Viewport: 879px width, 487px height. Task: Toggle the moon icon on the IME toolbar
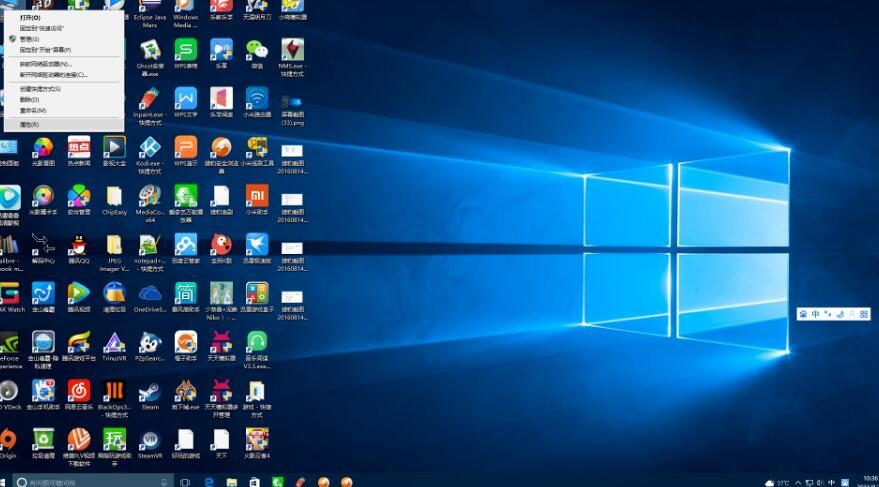tap(840, 314)
